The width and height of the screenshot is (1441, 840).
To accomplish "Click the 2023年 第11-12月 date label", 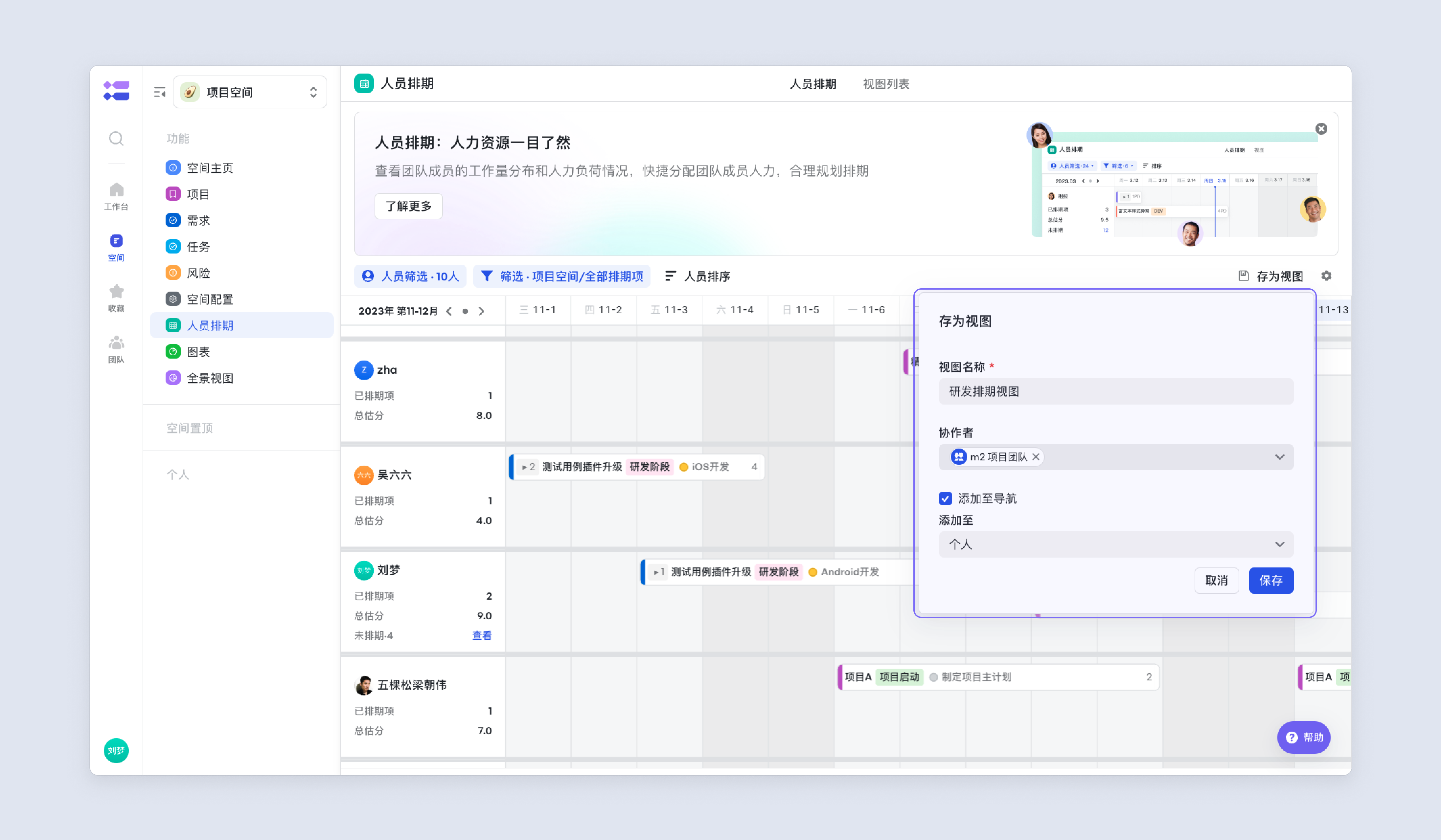I will pos(398,311).
